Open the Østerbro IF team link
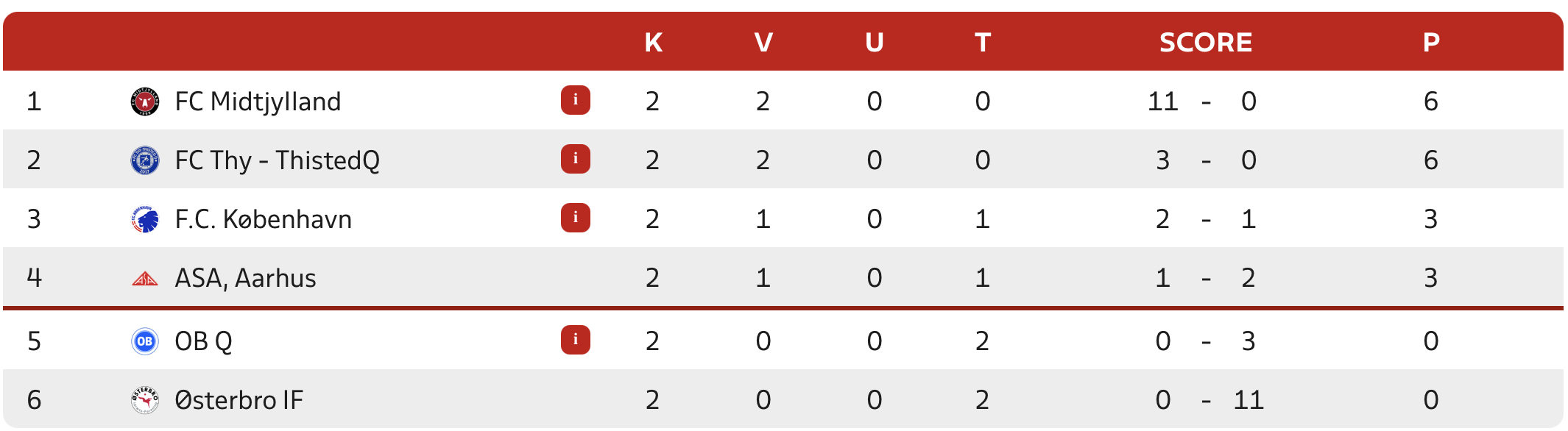 click(x=239, y=400)
